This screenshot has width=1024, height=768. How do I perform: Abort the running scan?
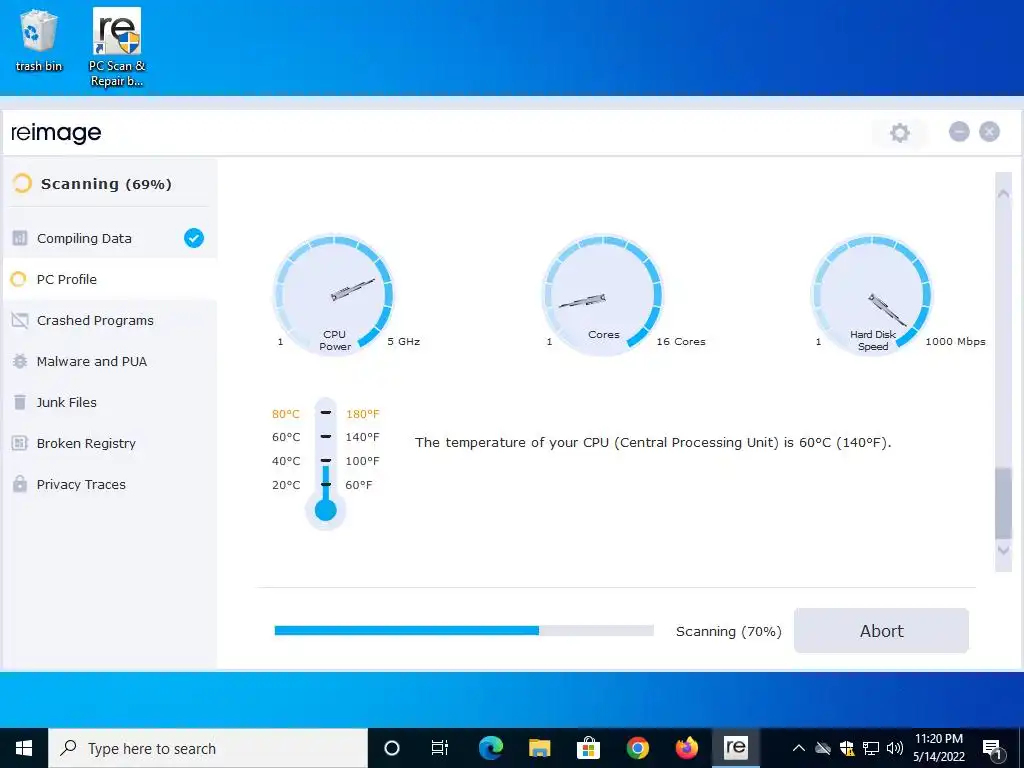click(x=881, y=631)
